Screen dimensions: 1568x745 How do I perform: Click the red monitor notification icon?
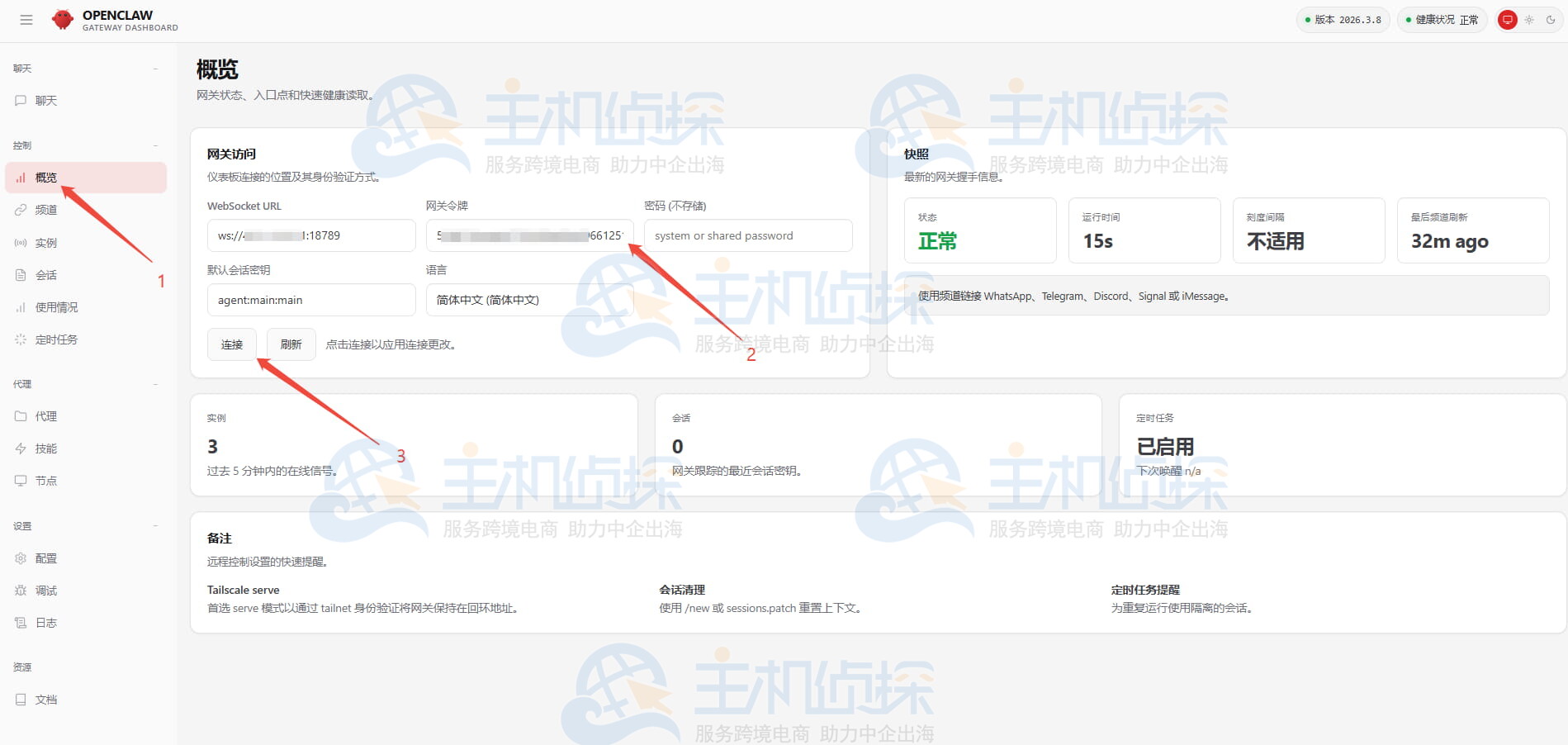click(1506, 19)
